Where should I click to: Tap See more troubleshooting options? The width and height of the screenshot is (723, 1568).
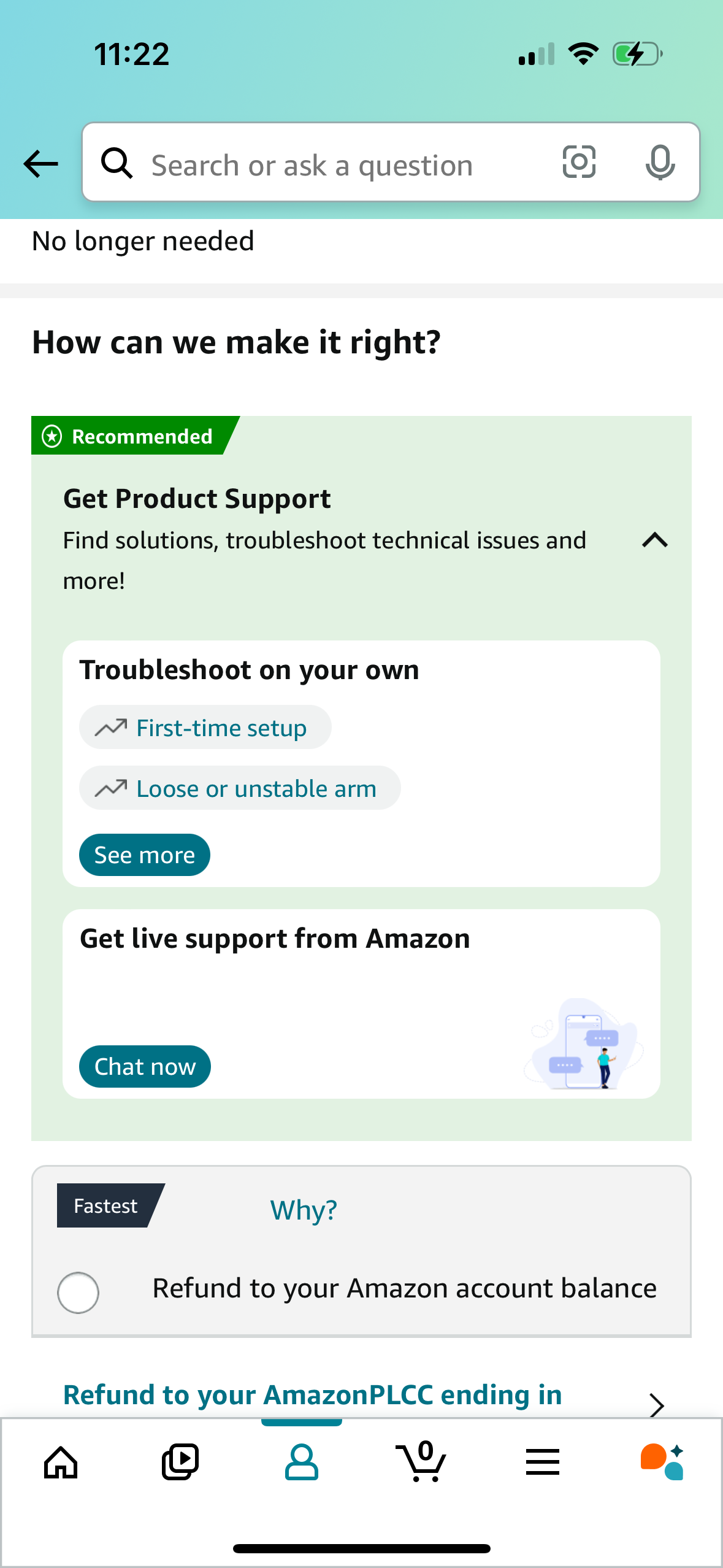[144, 854]
